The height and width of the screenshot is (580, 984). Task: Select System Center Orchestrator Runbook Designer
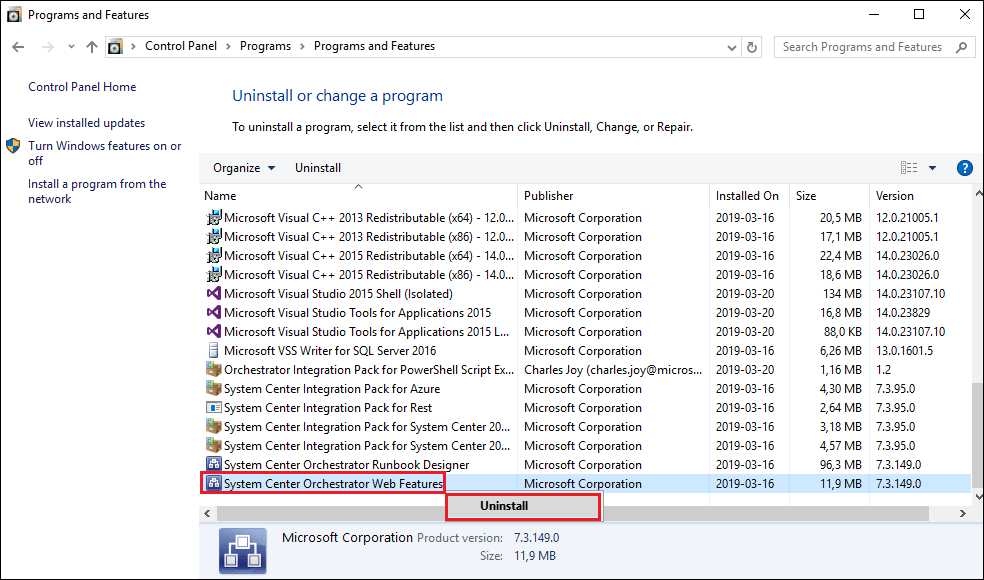pos(346,465)
